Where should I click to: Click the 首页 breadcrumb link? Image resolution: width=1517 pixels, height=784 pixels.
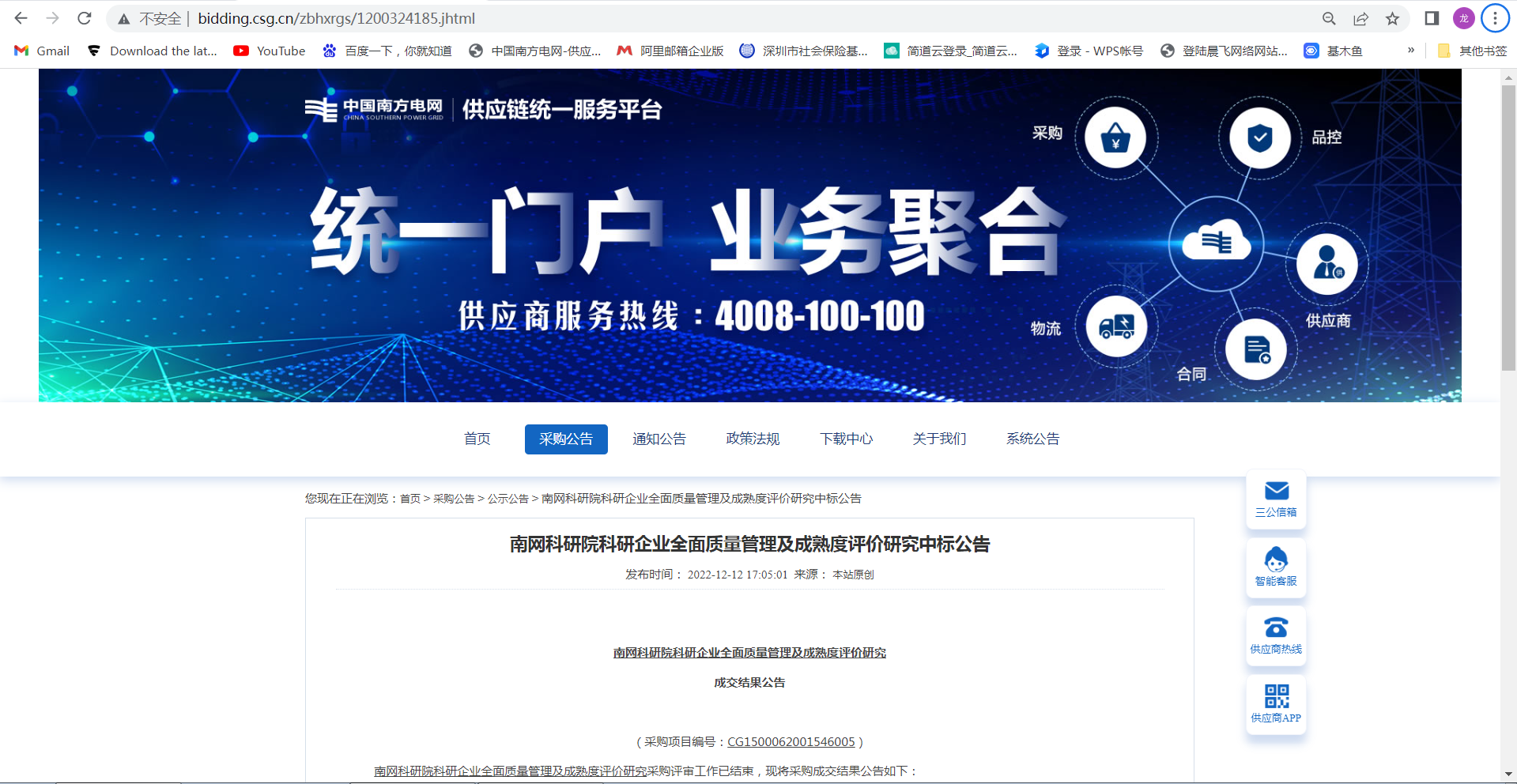click(410, 499)
